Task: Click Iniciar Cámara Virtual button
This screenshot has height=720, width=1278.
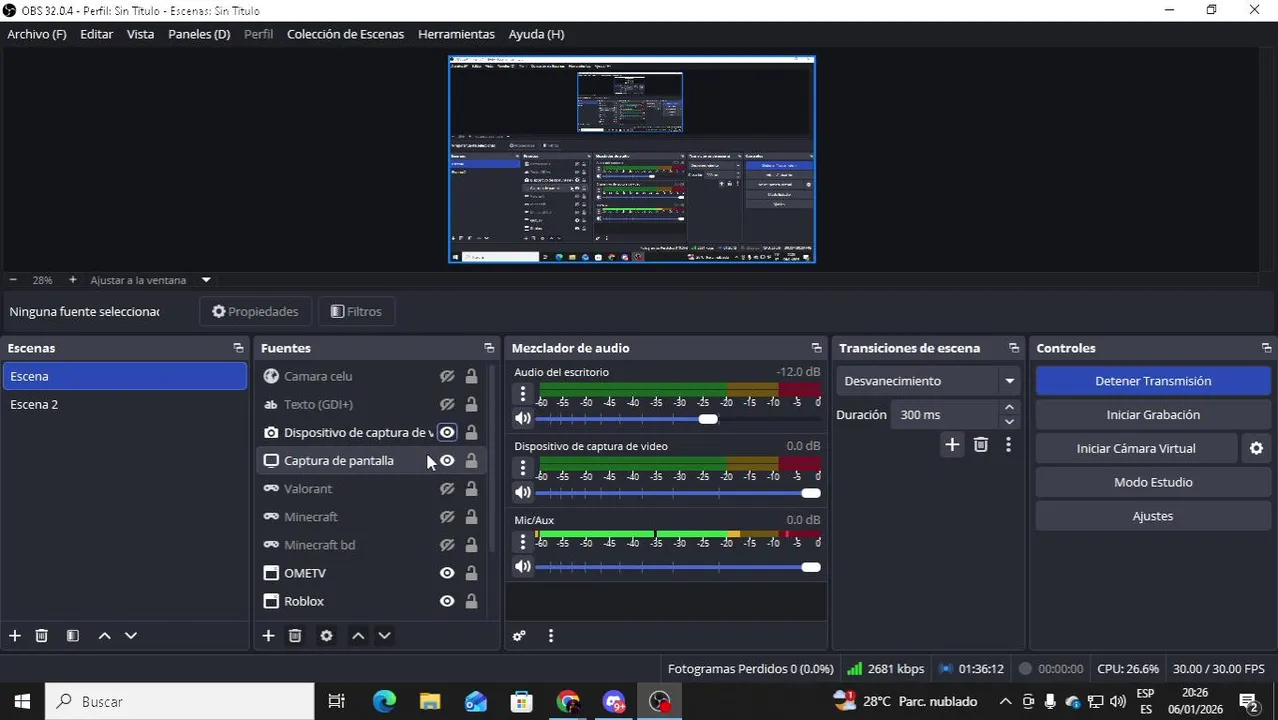Action: 1136,449
